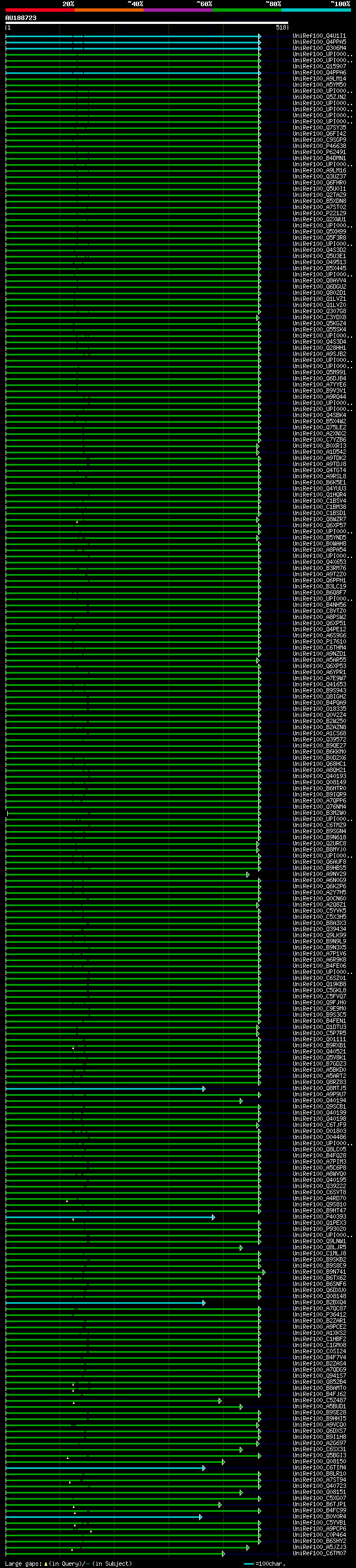The height and width of the screenshot is (1568, 356).
Task: Click the purple ~60% identity scale segment
Action: pyautogui.click(x=179, y=10)
